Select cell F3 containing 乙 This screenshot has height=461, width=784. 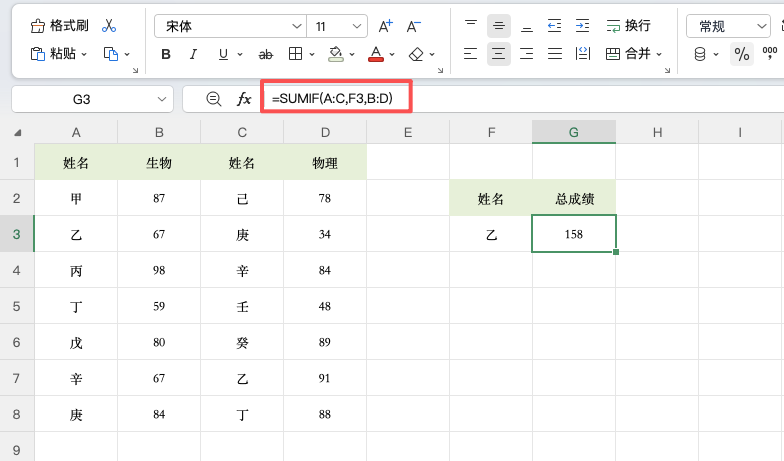pos(491,234)
